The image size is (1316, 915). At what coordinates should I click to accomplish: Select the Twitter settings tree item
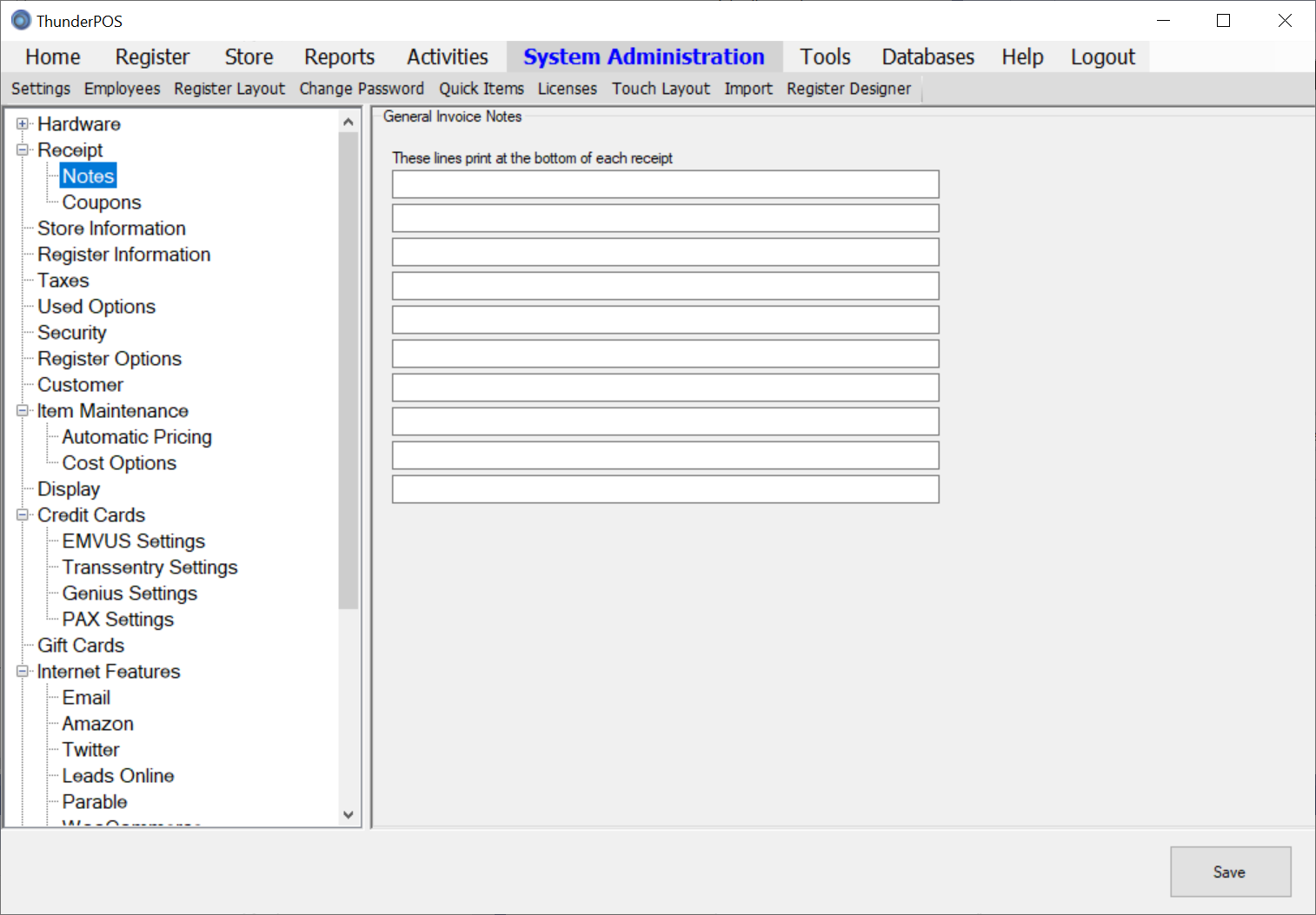pyautogui.click(x=90, y=750)
